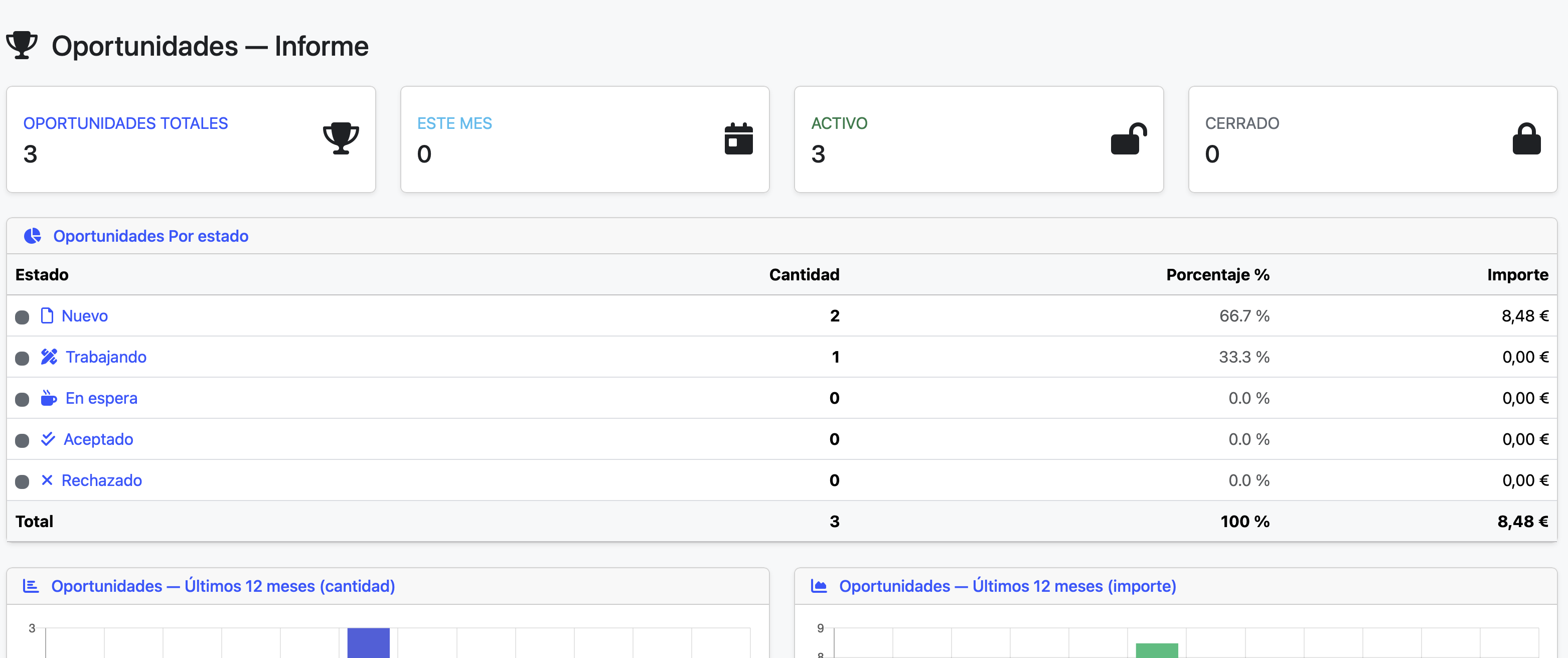Click the gray status dot in Trabajando row
The width and height of the screenshot is (1568, 658).
22,359
